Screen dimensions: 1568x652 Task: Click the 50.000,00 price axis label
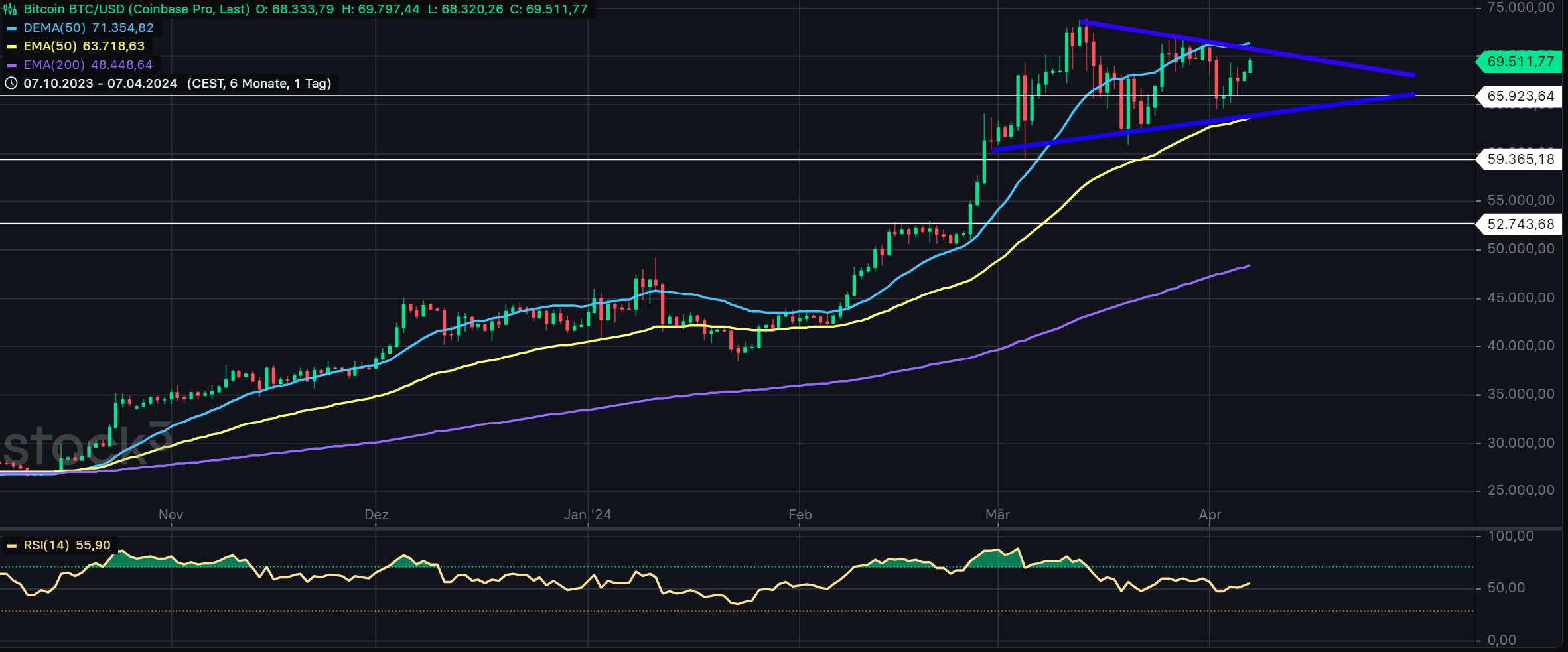[1521, 249]
